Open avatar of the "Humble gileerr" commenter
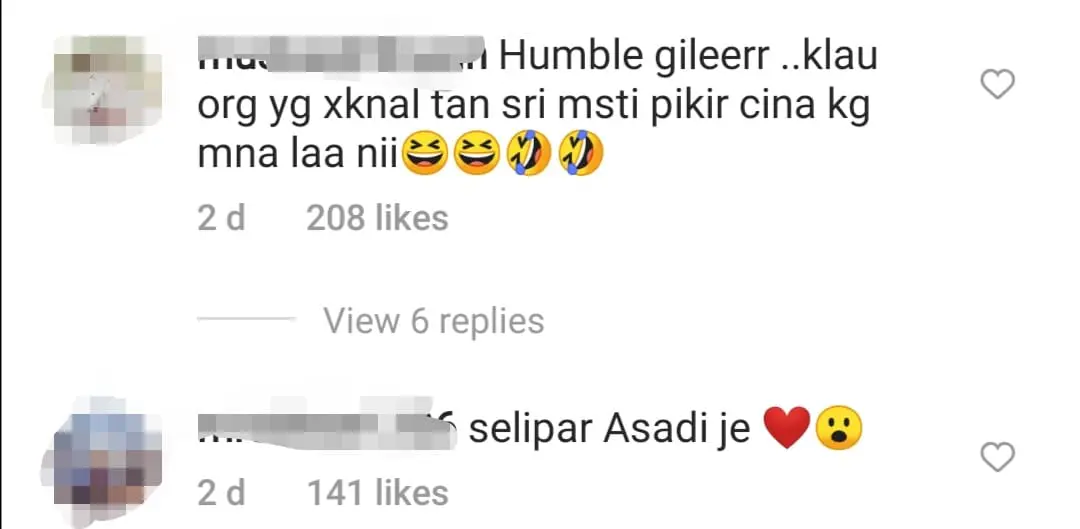The width and height of the screenshot is (1080, 529). tap(105, 88)
